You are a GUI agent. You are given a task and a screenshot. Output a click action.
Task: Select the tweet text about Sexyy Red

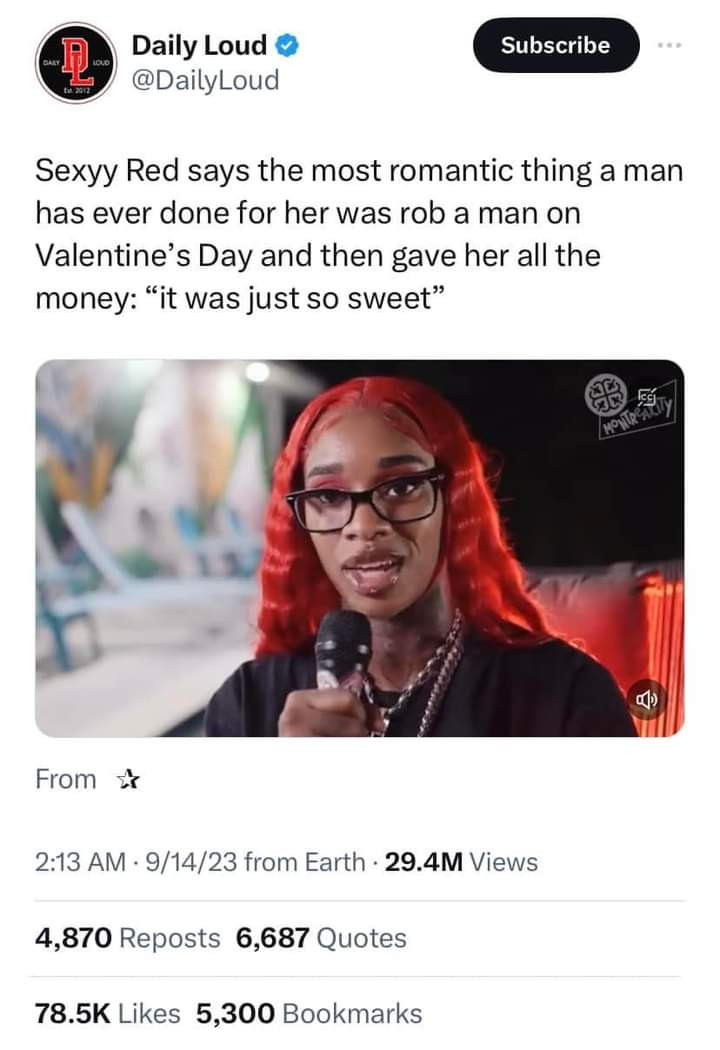pos(359,234)
